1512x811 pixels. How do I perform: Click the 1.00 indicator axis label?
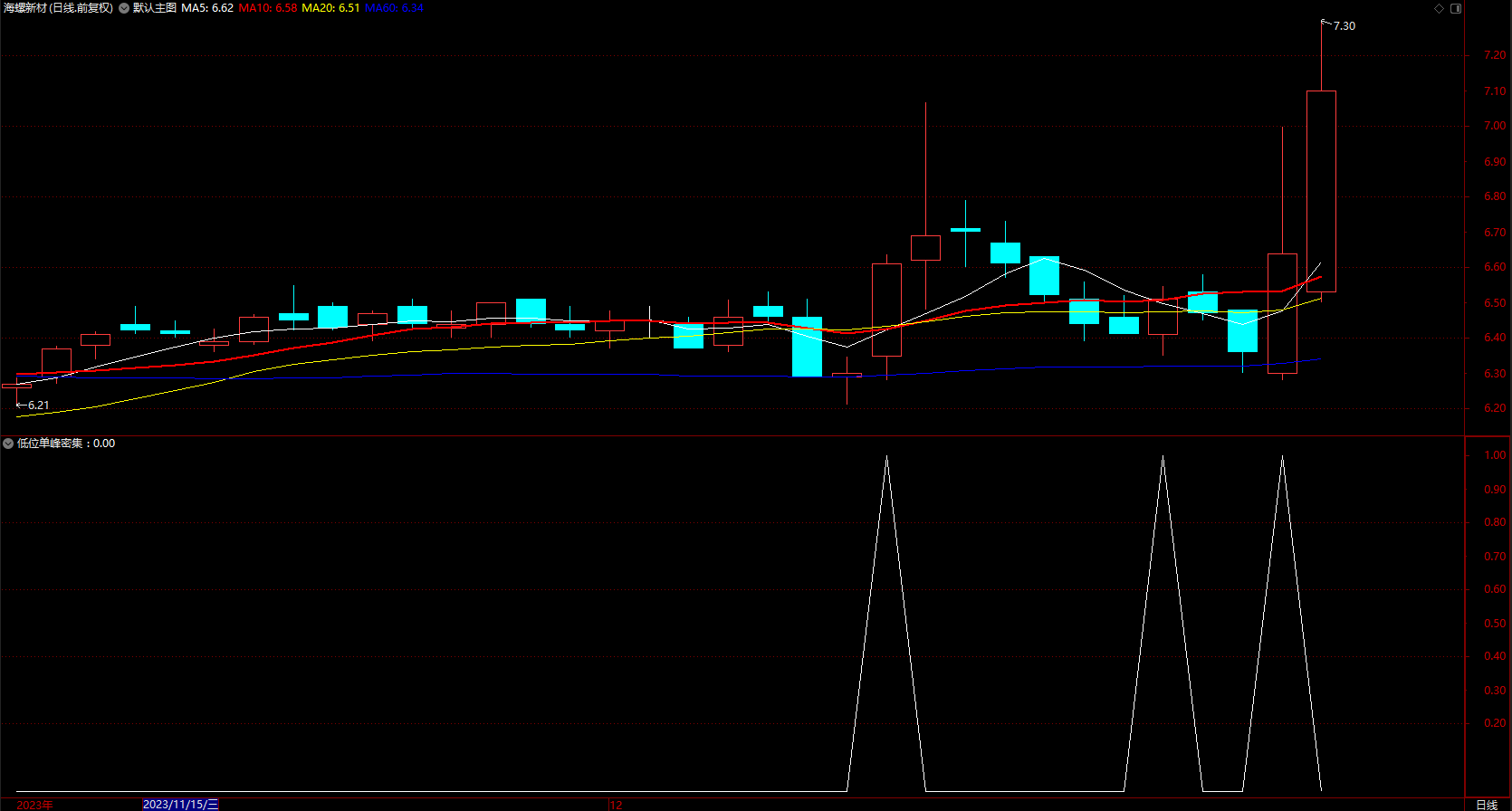1495,456
